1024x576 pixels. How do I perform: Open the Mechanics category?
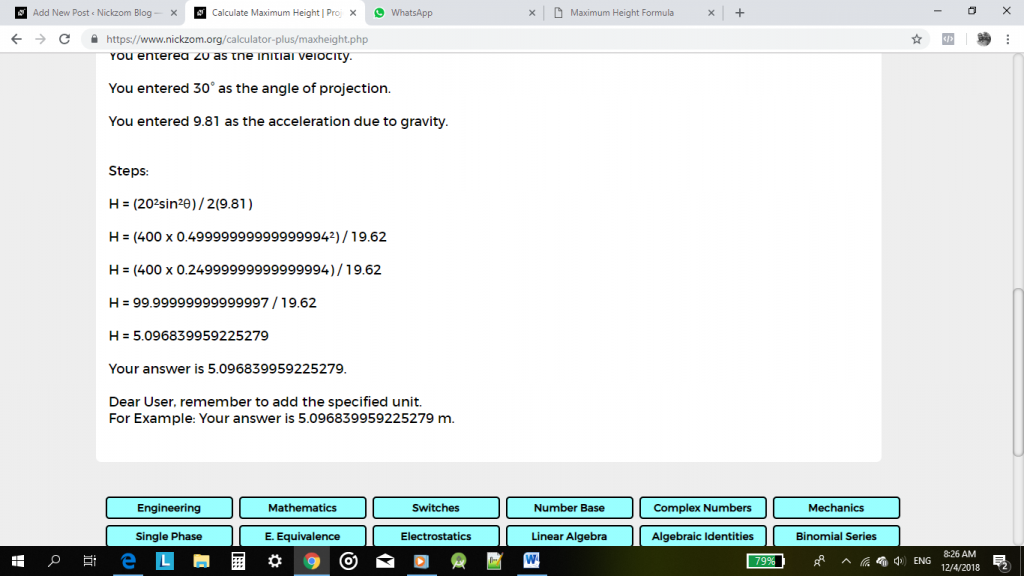coord(836,507)
